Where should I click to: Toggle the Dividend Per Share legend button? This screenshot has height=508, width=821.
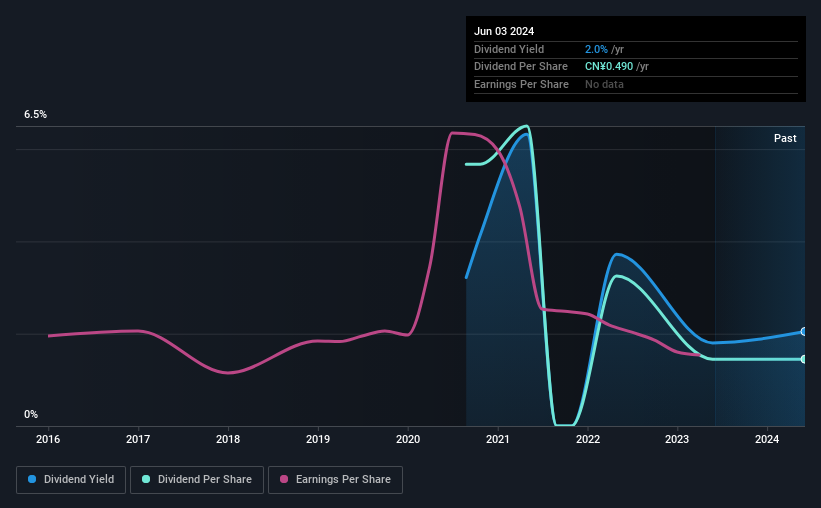(x=197, y=480)
